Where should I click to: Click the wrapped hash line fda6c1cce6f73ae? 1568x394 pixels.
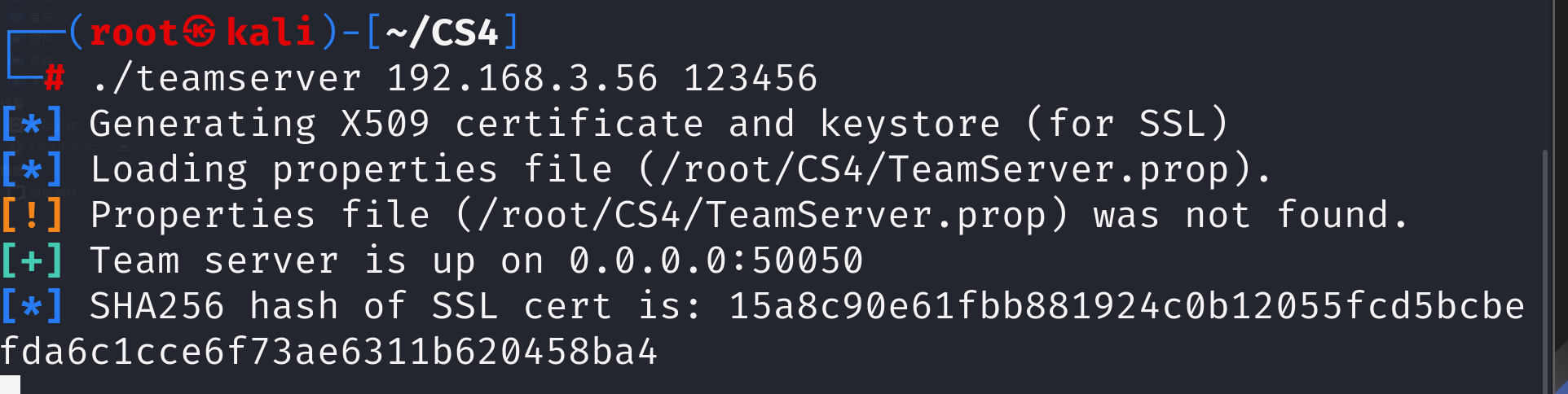pos(328,352)
